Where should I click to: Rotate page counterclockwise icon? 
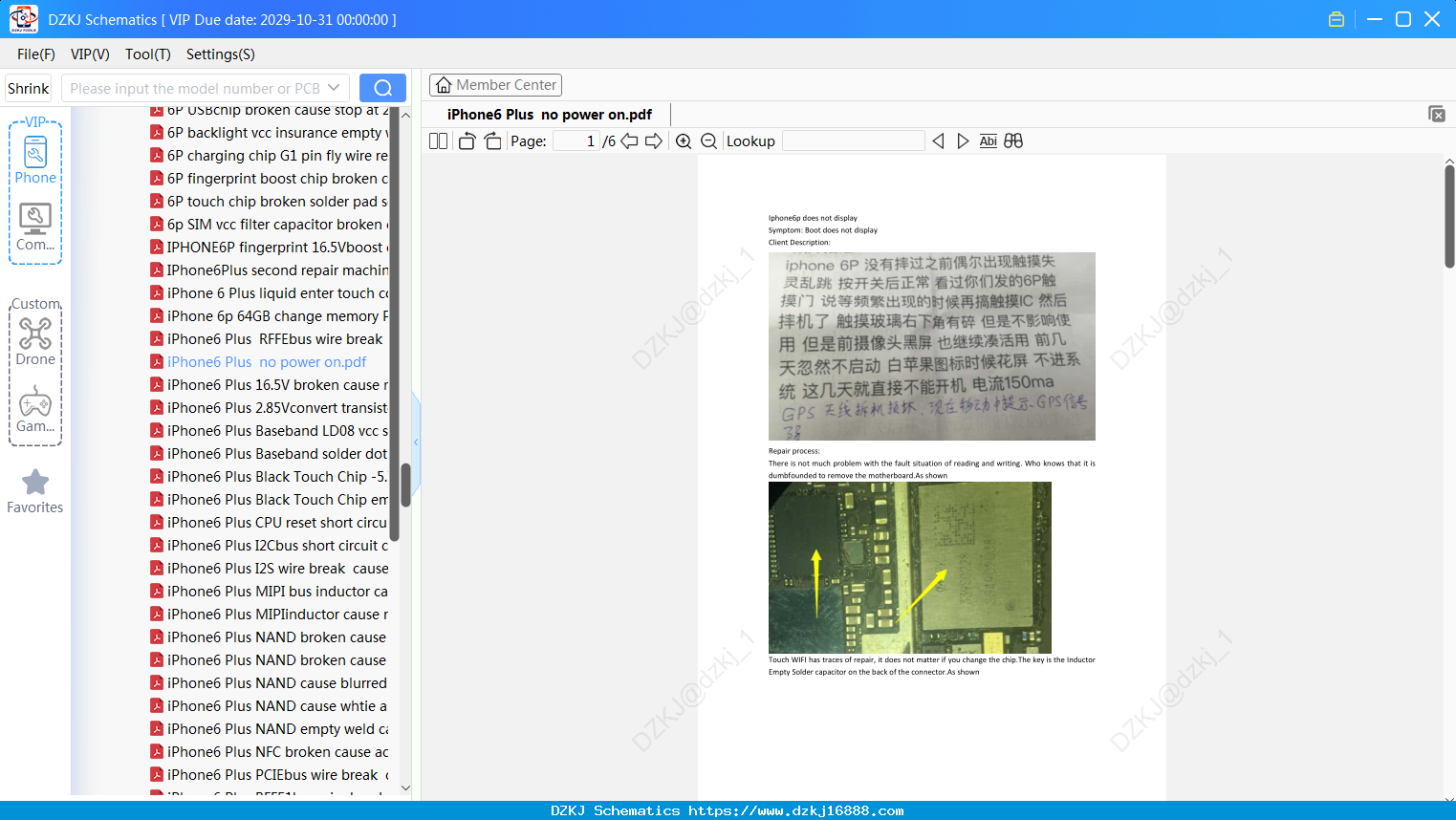(x=467, y=141)
